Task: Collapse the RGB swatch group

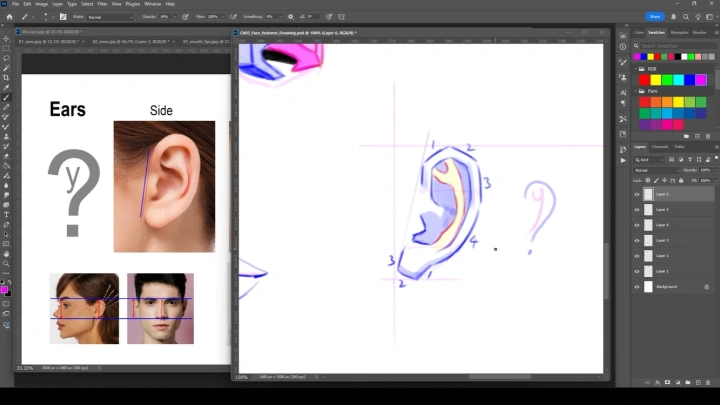Action: [636, 70]
